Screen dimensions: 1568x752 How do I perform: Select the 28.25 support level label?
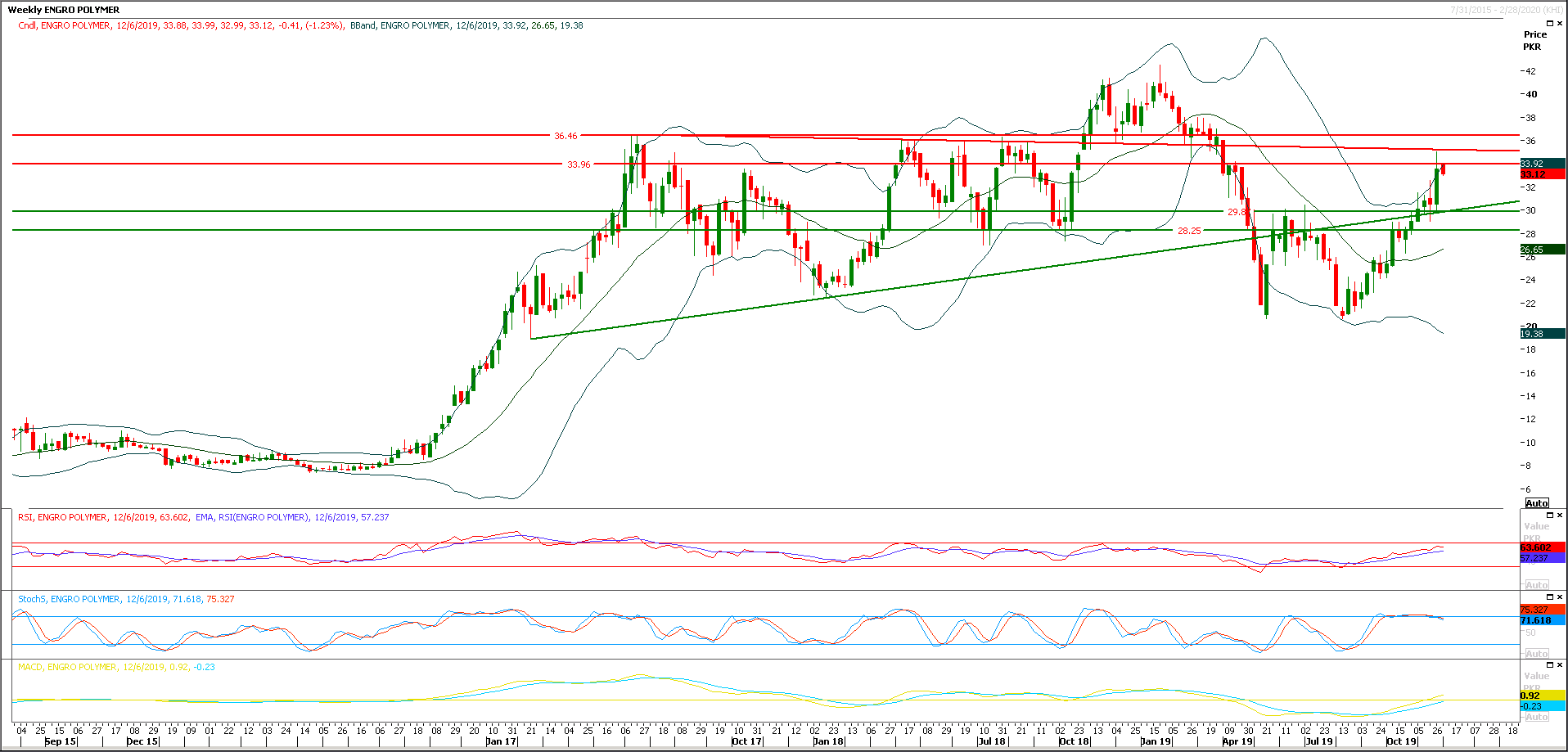coord(1189,231)
